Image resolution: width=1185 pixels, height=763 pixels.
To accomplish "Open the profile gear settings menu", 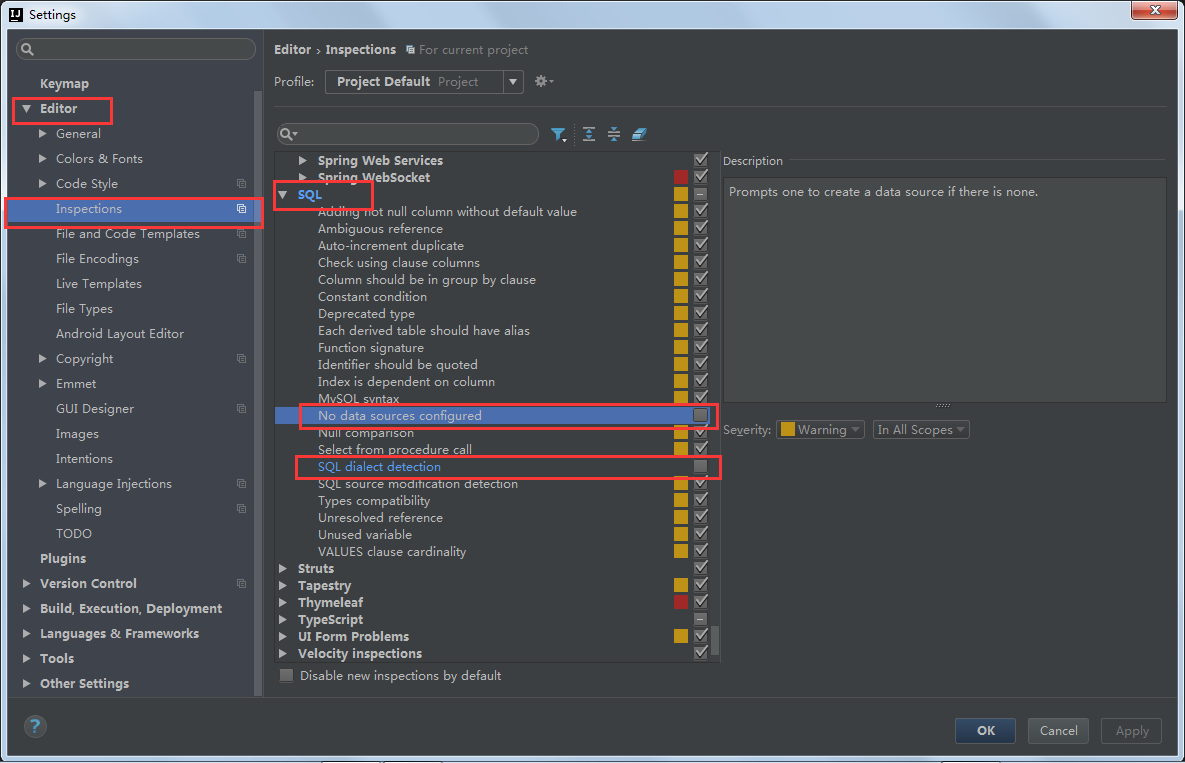I will point(543,82).
